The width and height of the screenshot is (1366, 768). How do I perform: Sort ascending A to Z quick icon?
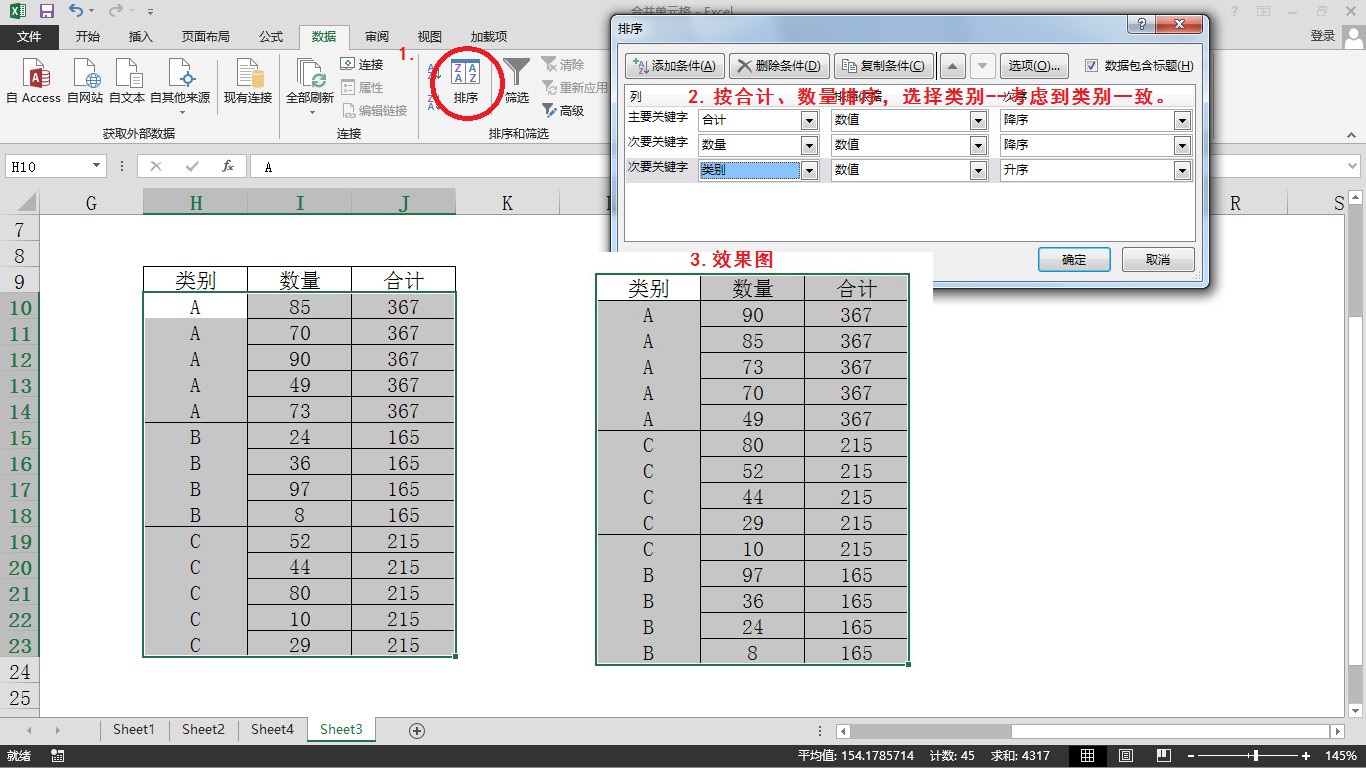pos(435,71)
